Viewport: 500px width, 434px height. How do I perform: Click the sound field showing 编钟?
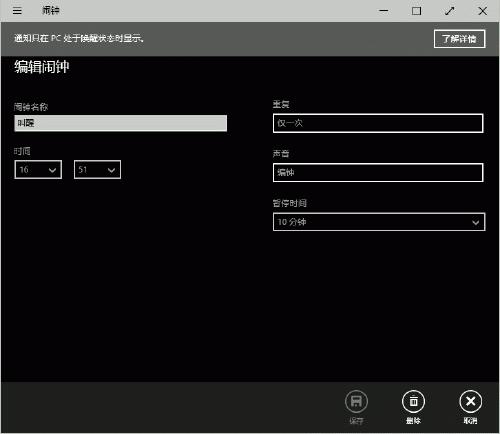378,173
